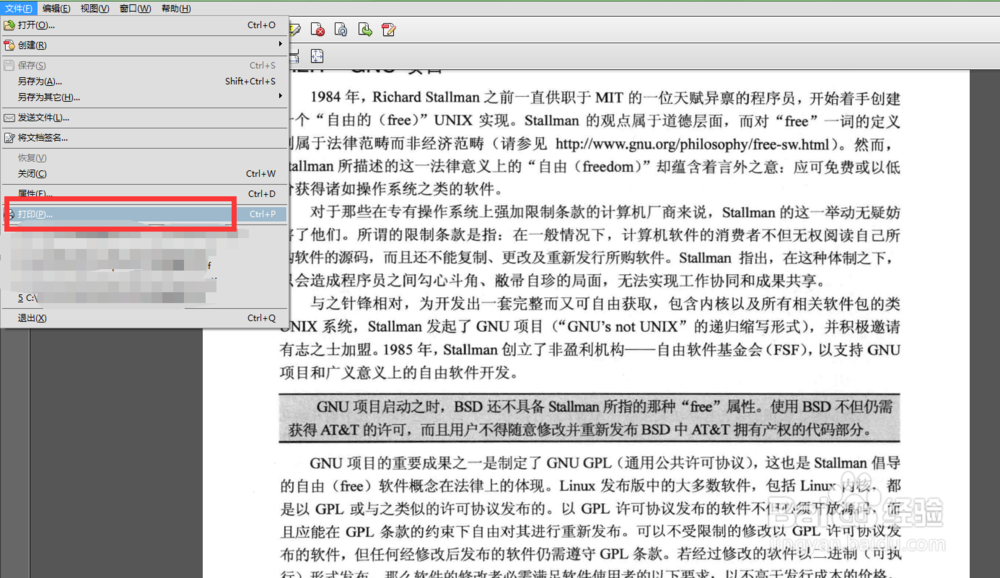Choose 另存为(A)... menu entry
The image size is (1000, 578).
click(144, 81)
